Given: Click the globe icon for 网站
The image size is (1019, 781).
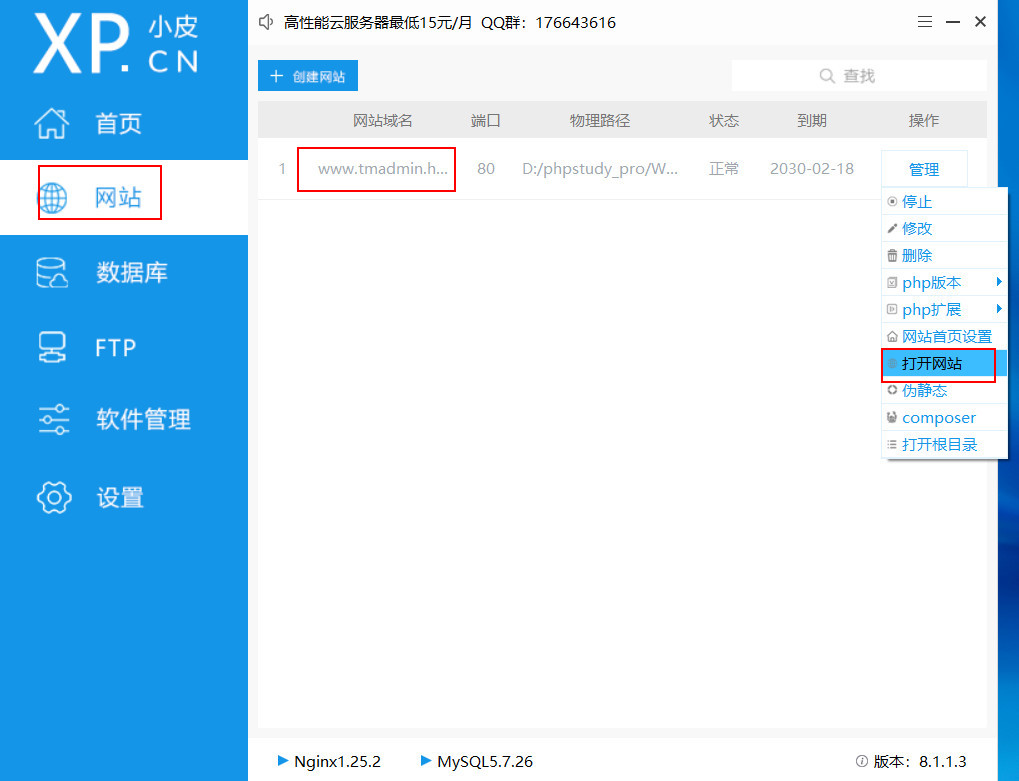Looking at the screenshot, I should (x=52, y=197).
